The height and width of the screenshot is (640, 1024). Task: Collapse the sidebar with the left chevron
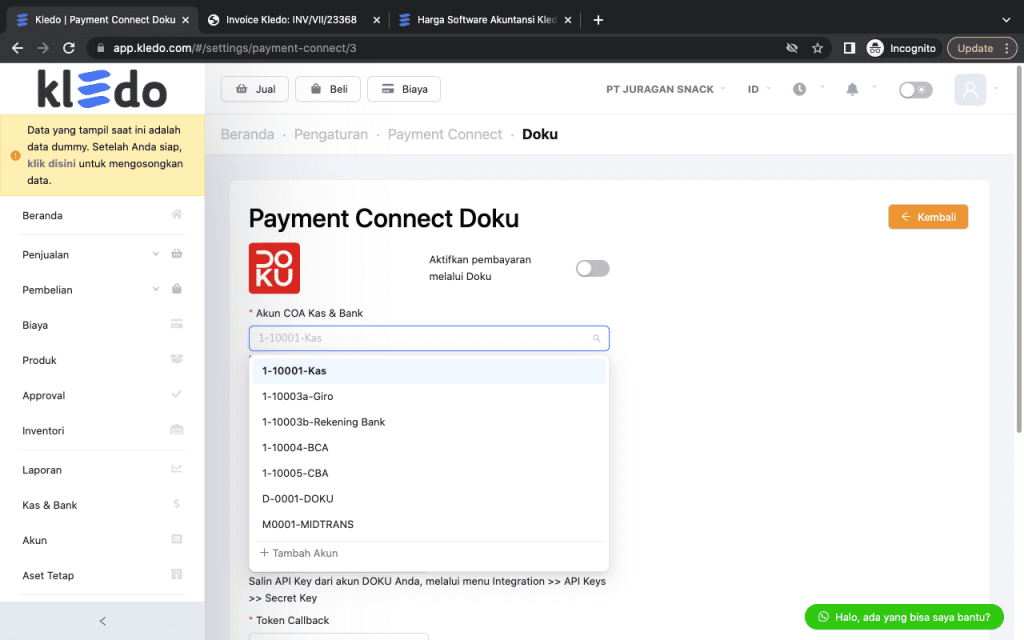coord(103,621)
